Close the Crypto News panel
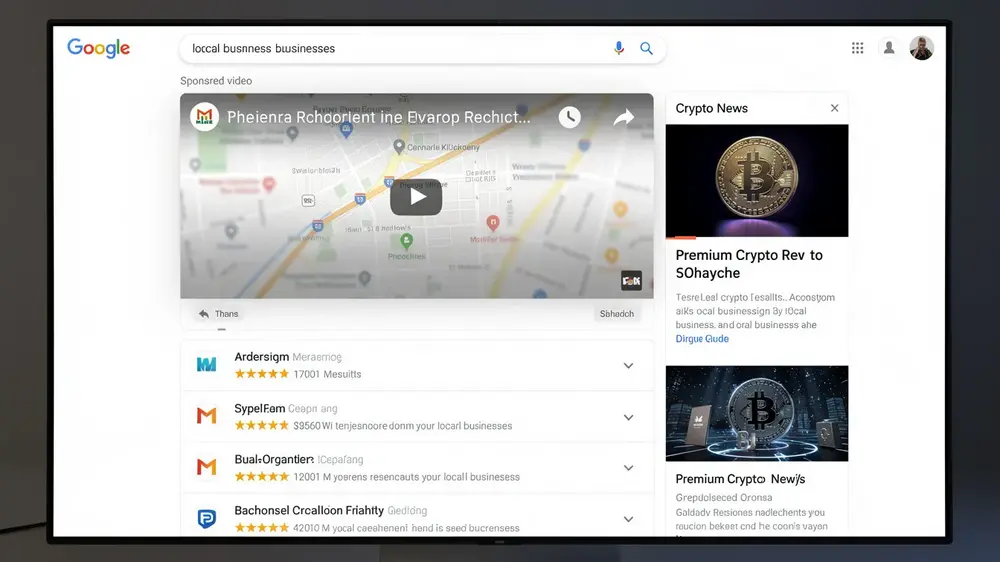The width and height of the screenshot is (1000, 562). coord(834,108)
